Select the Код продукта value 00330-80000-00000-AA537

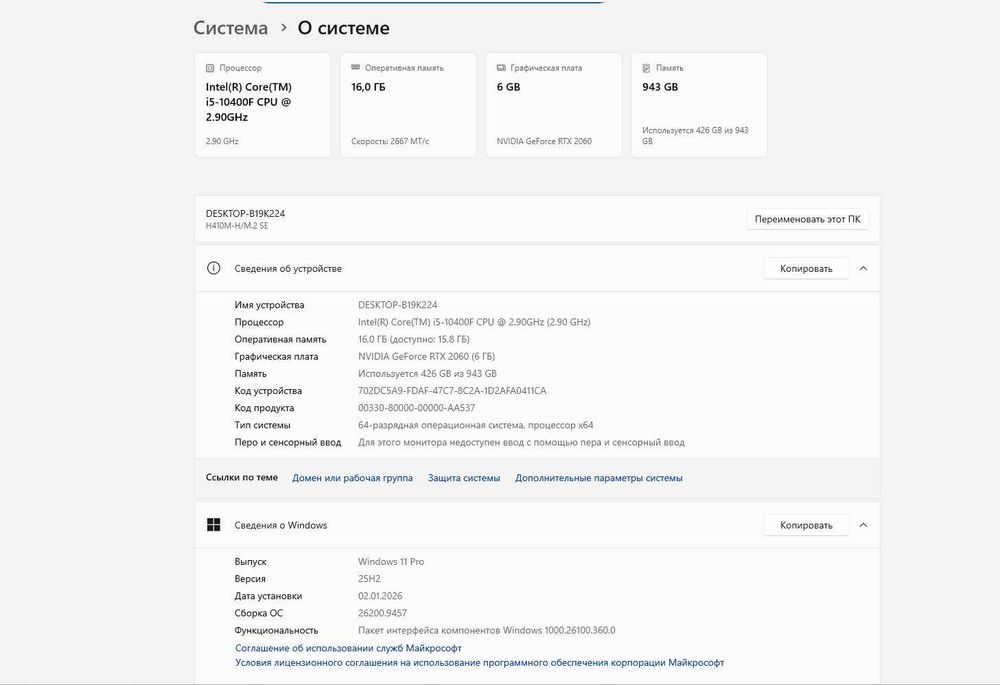coord(416,408)
